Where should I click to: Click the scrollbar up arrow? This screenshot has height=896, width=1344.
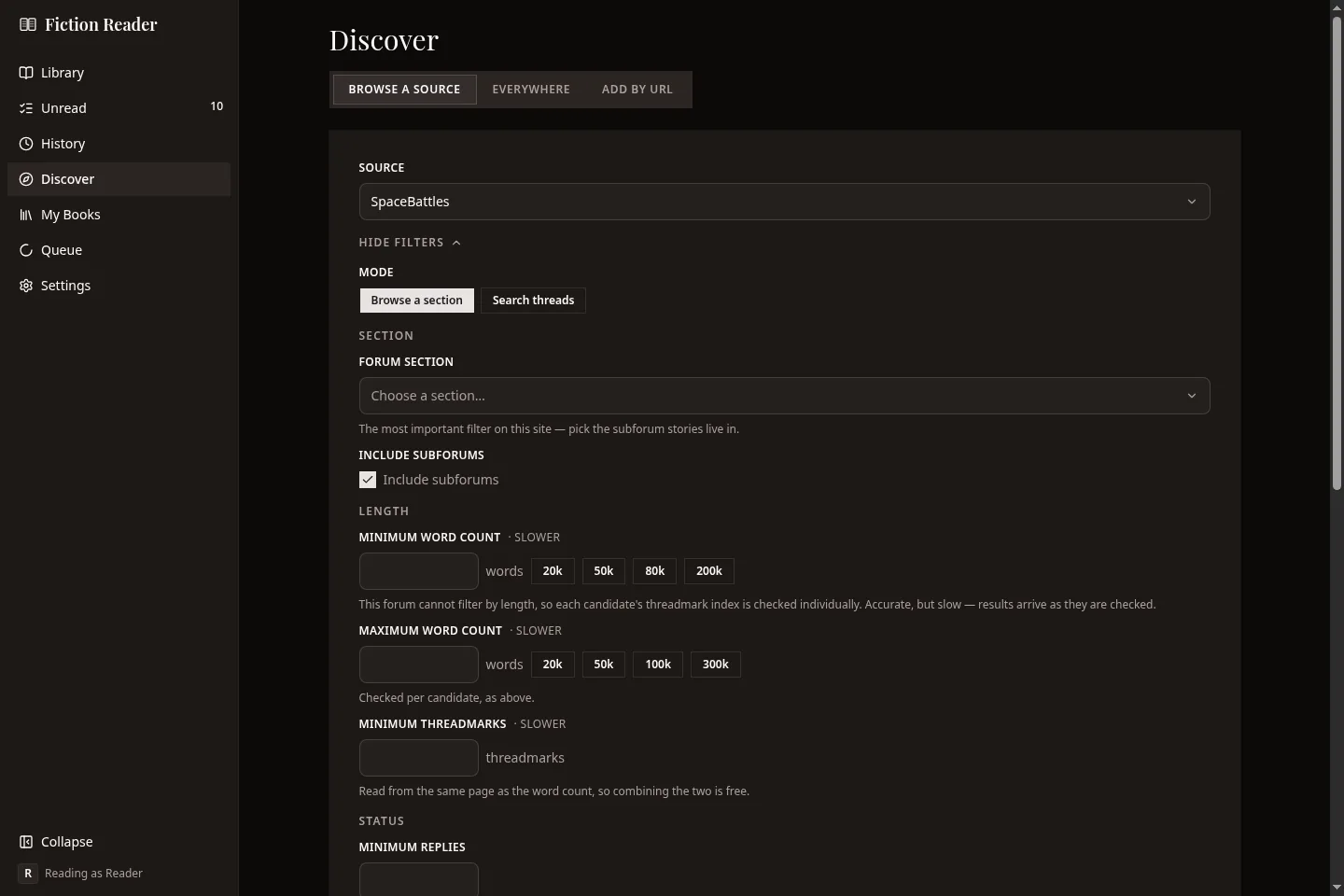(1337, 7)
